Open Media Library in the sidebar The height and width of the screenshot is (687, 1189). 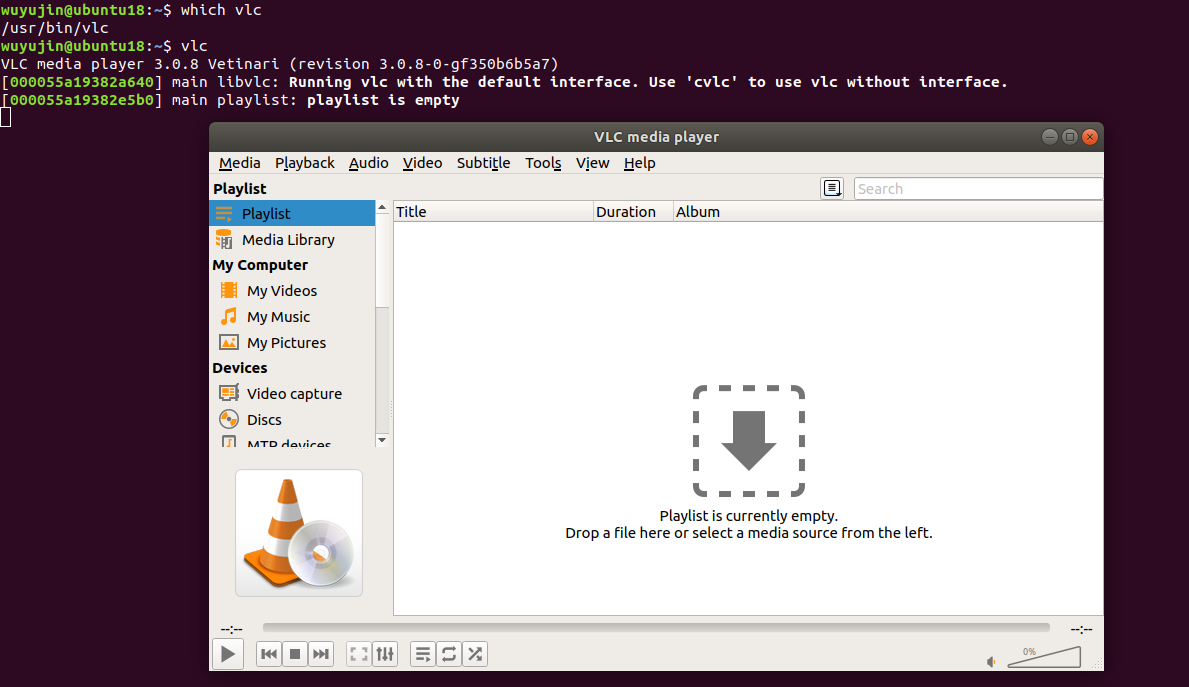[x=289, y=239]
